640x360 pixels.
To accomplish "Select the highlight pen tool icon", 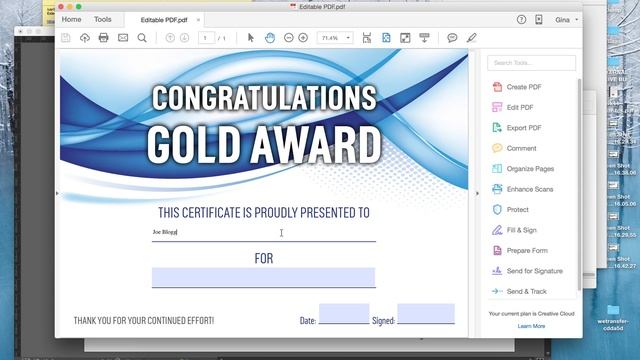I will (x=471, y=38).
